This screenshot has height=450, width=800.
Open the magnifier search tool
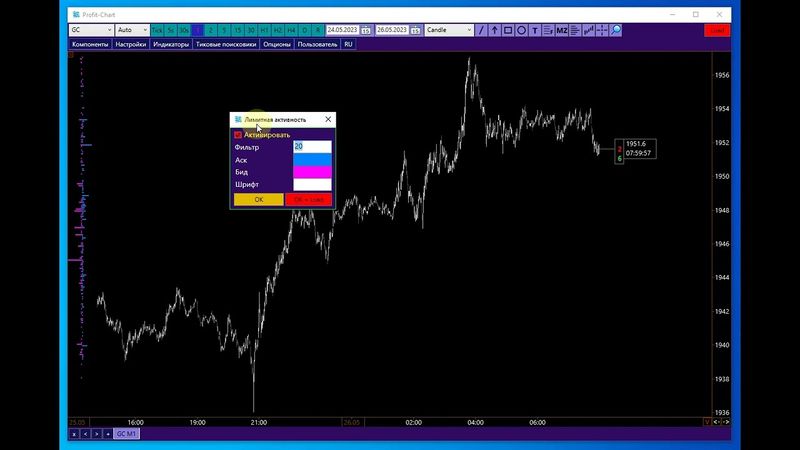(616, 30)
